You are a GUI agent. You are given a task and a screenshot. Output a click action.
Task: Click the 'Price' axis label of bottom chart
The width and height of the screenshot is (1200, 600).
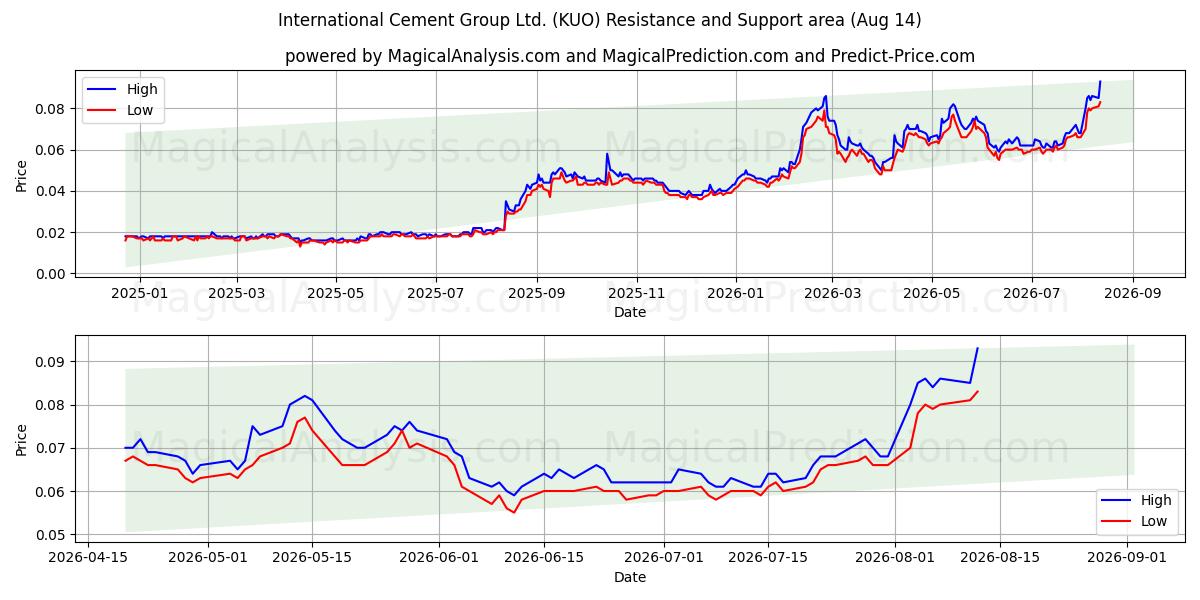point(22,441)
